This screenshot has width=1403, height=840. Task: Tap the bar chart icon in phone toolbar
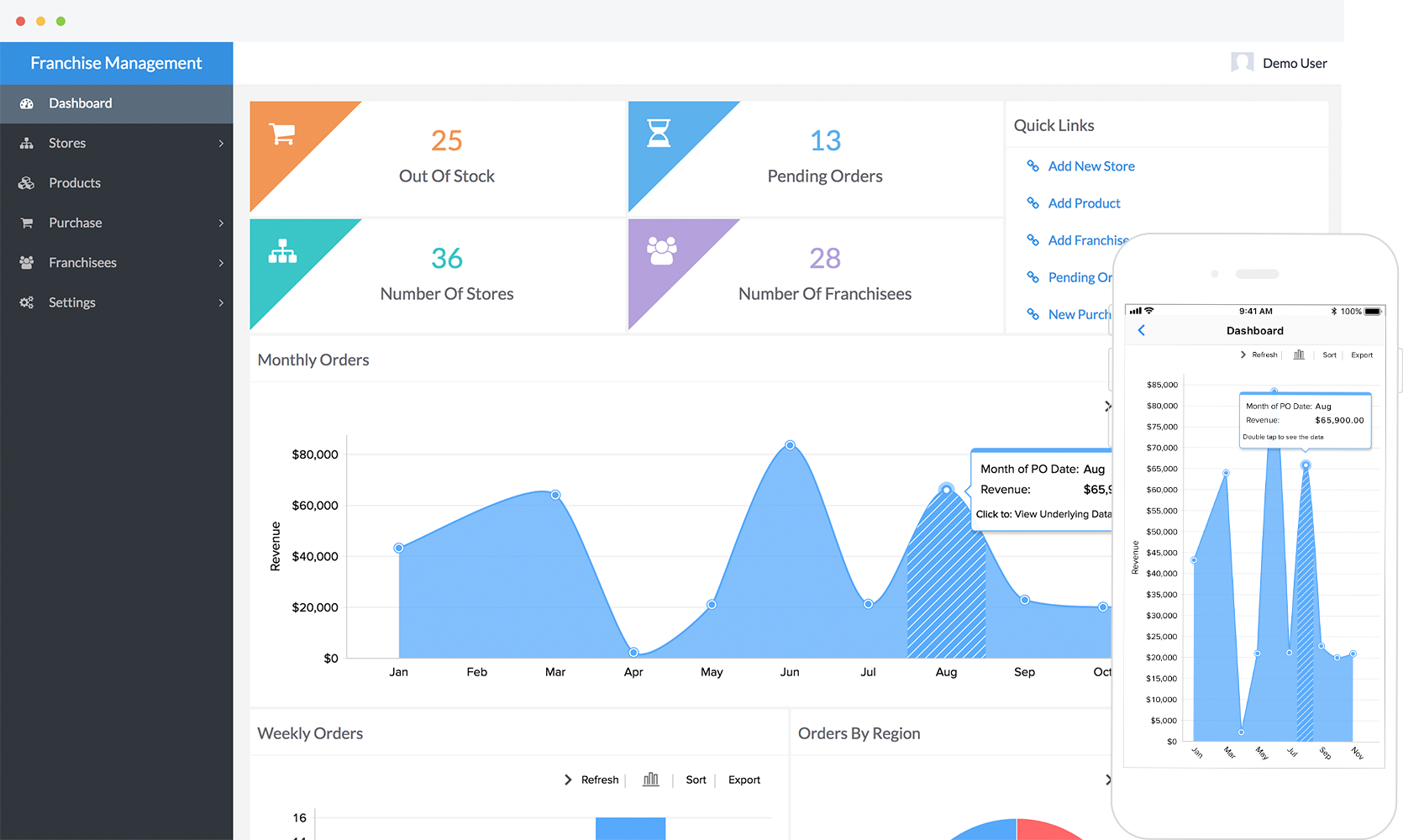point(1299,354)
